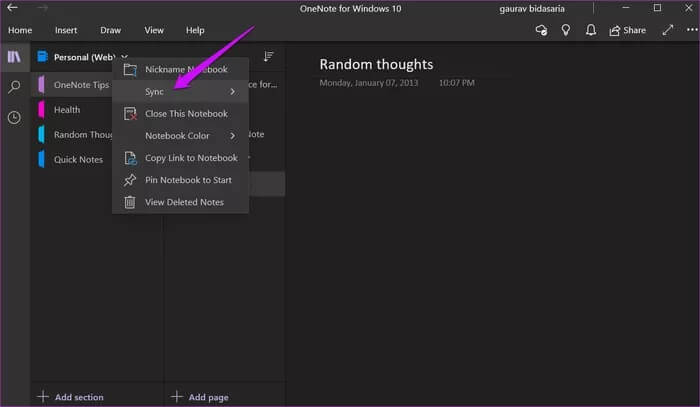Click the plus icon beside Add page
The image size is (700, 407).
click(177, 396)
